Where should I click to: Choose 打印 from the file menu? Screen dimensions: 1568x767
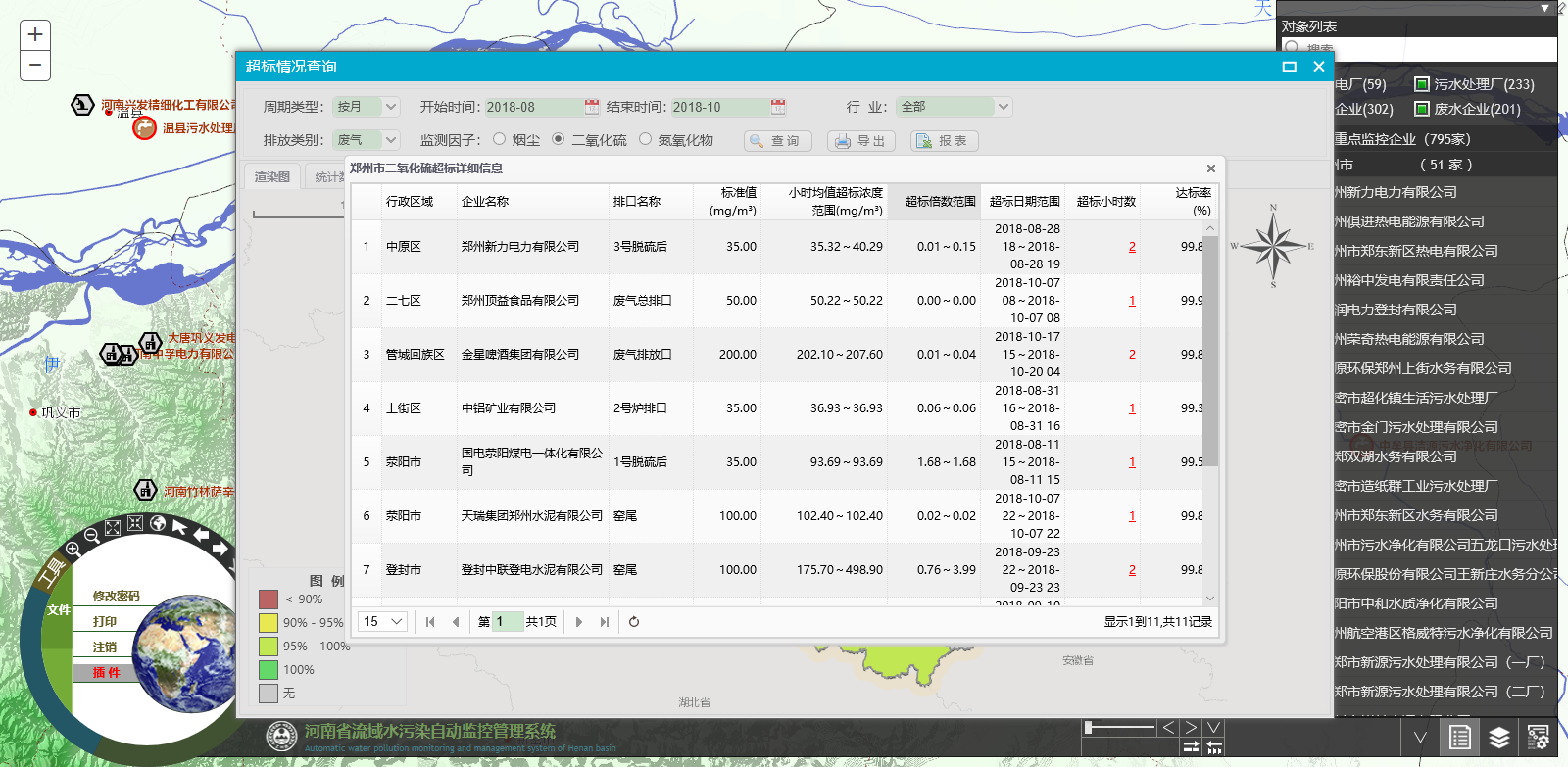tap(105, 622)
